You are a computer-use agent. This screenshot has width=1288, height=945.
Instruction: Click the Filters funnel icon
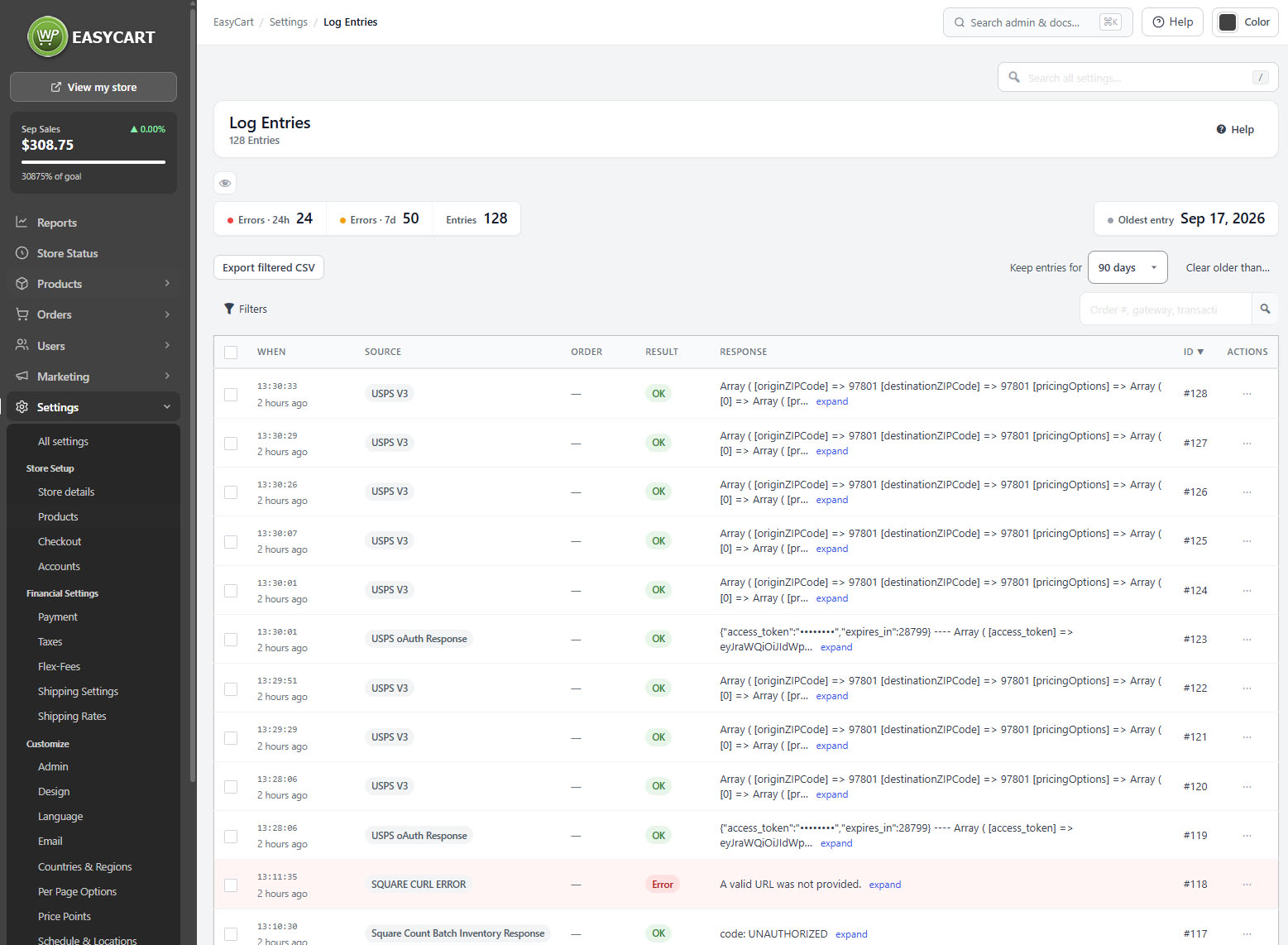(229, 309)
